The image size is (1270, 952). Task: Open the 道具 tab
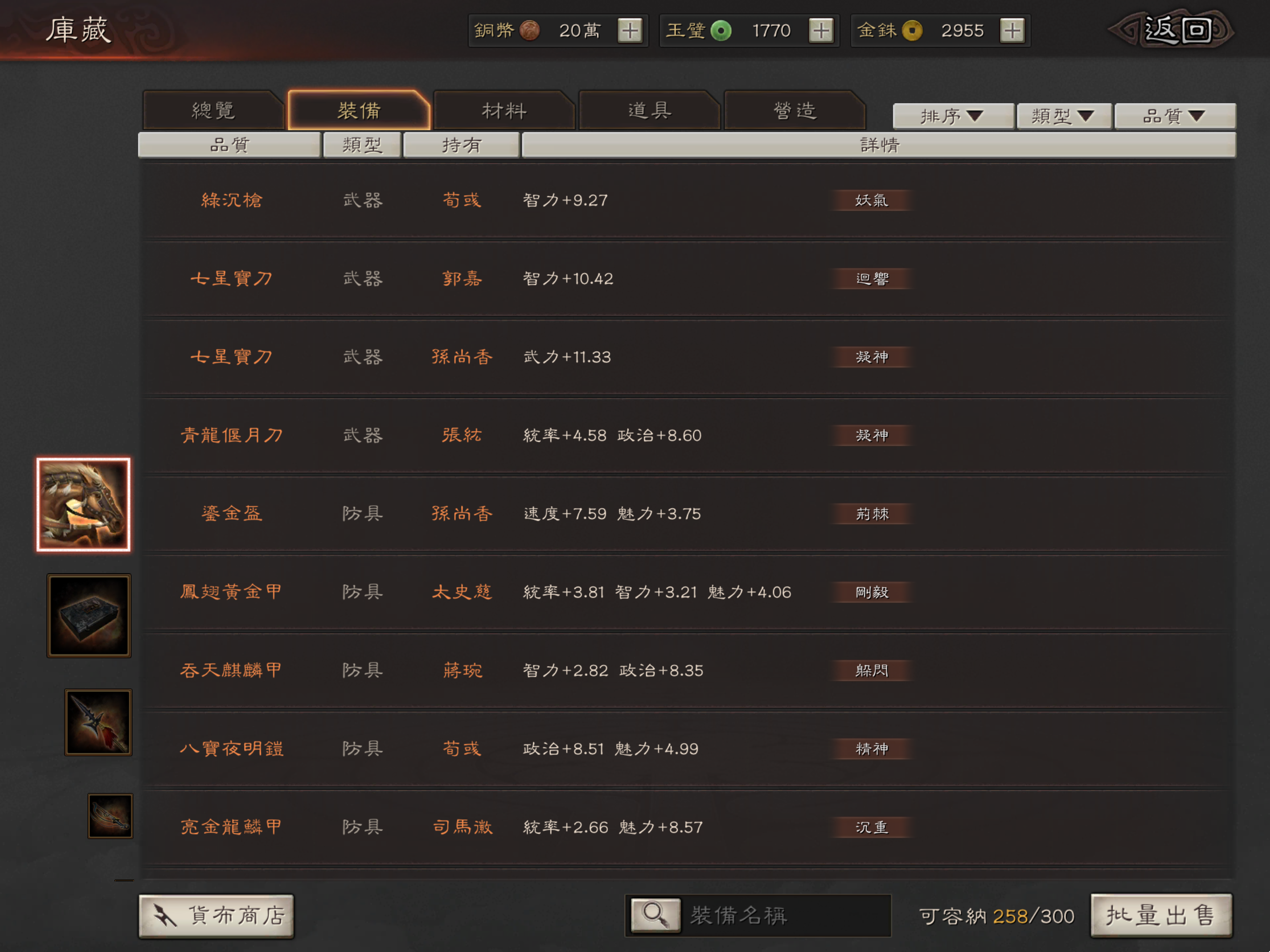(x=649, y=110)
